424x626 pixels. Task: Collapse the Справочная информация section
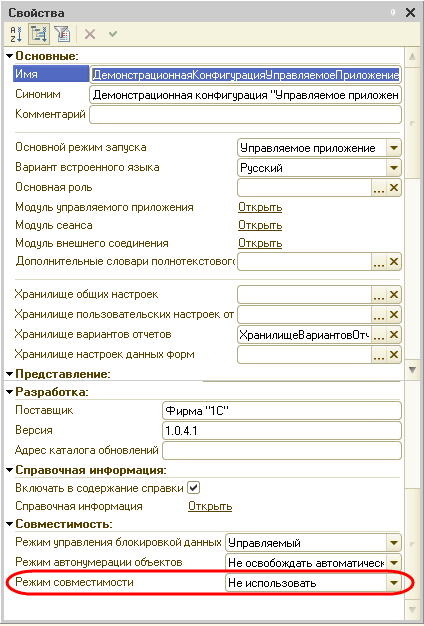[x=10, y=470]
